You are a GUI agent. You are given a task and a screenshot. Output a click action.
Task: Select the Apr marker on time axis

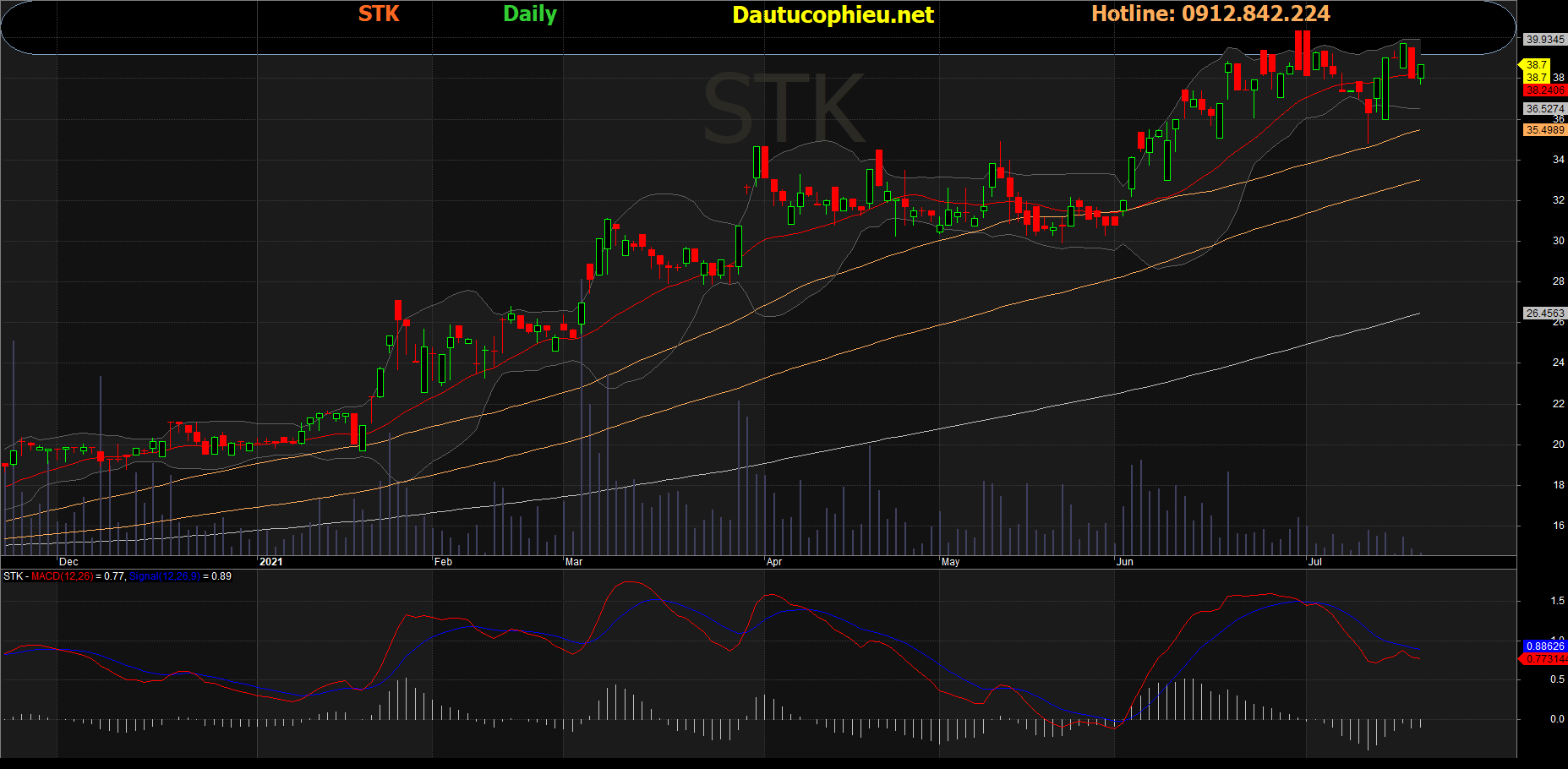coord(773,562)
